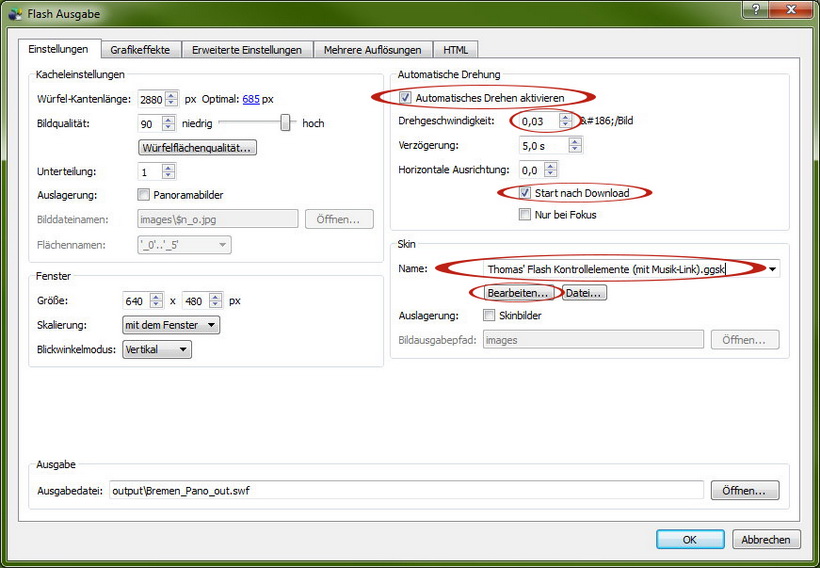Click the optimal 685 size link

click(251, 99)
